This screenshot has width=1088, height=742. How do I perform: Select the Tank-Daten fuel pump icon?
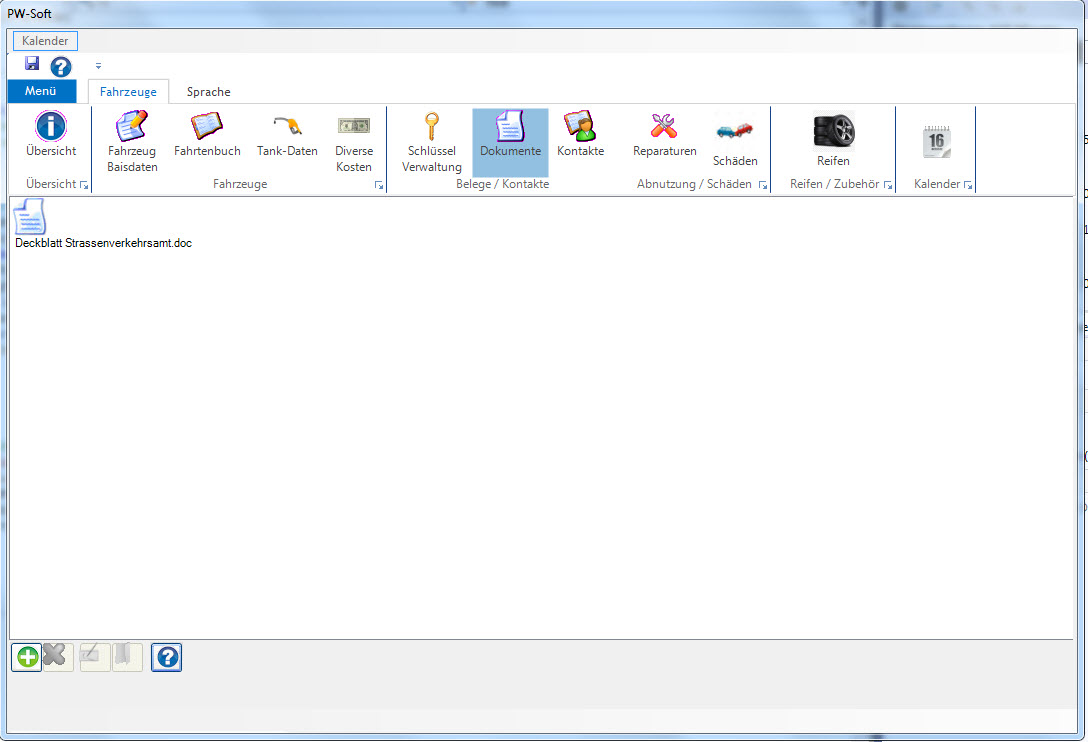coord(287,127)
